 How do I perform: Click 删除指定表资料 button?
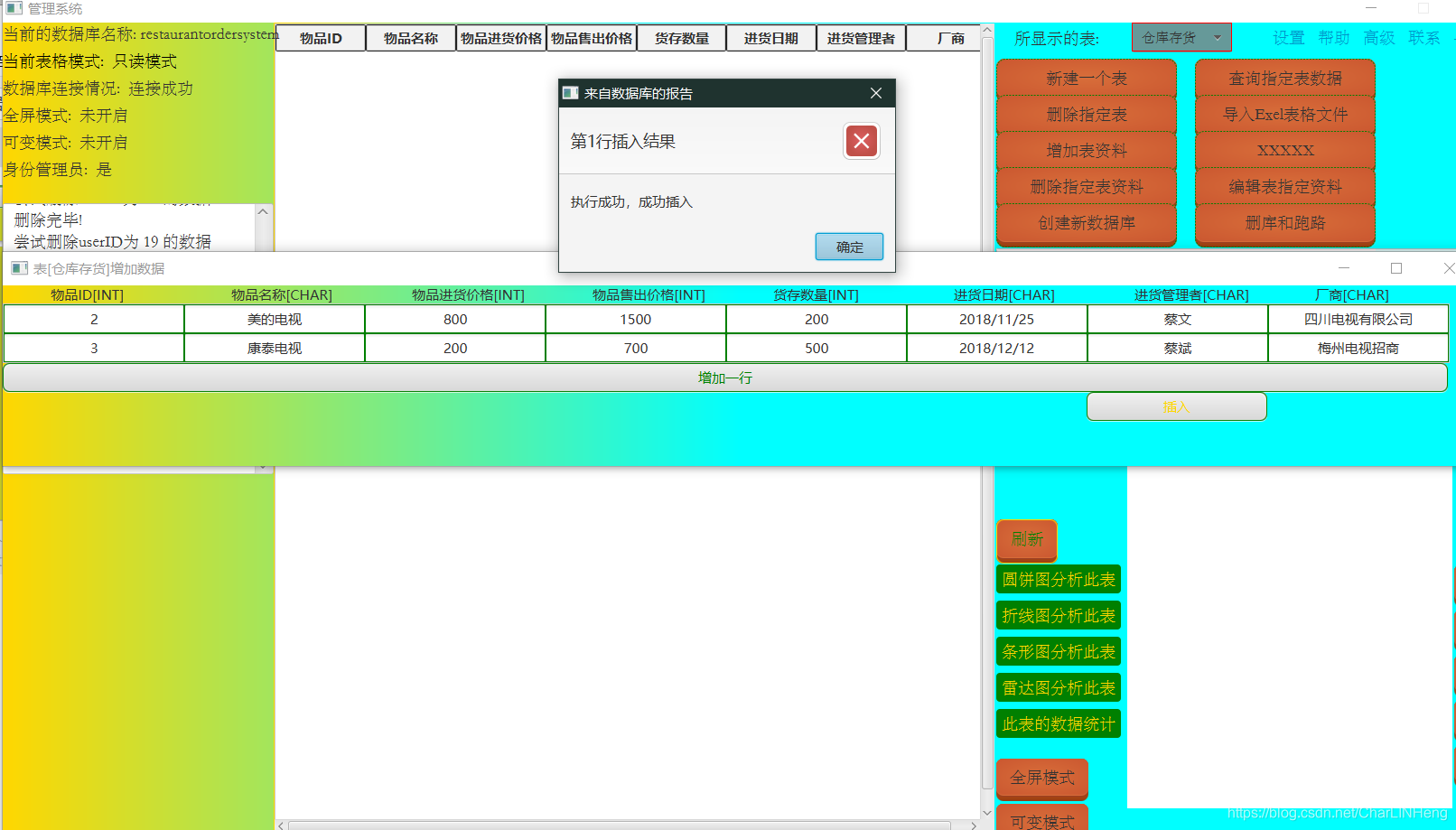coord(1087,187)
